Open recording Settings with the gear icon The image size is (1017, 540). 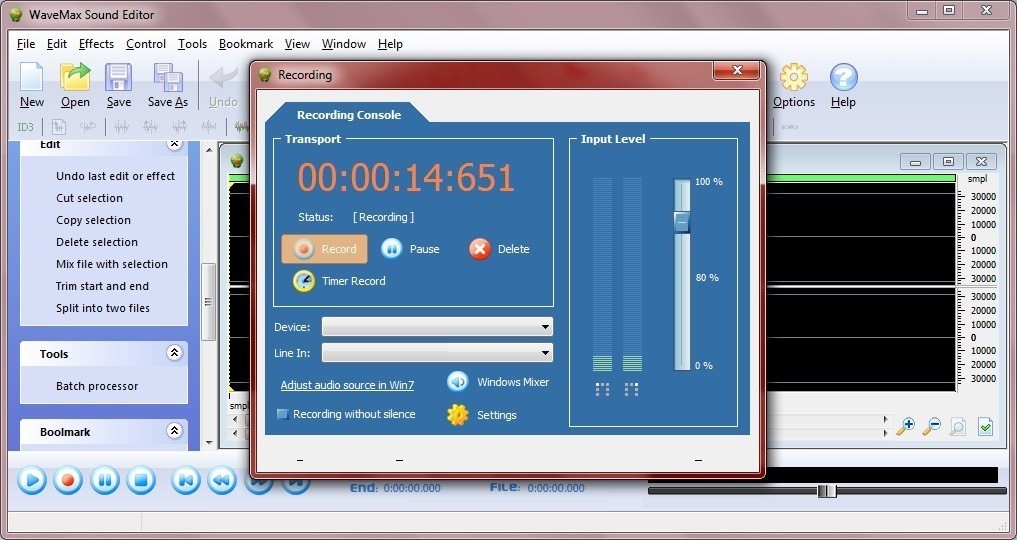[x=482, y=415]
